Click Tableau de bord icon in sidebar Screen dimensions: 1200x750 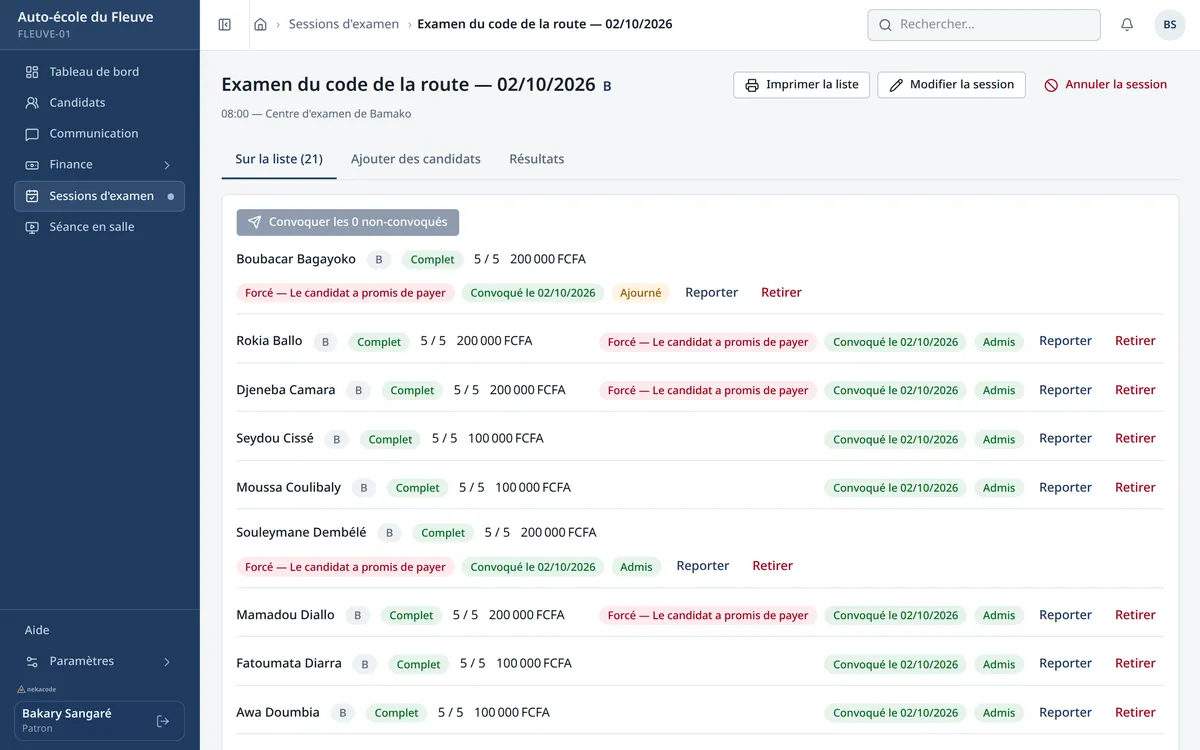[32, 72]
